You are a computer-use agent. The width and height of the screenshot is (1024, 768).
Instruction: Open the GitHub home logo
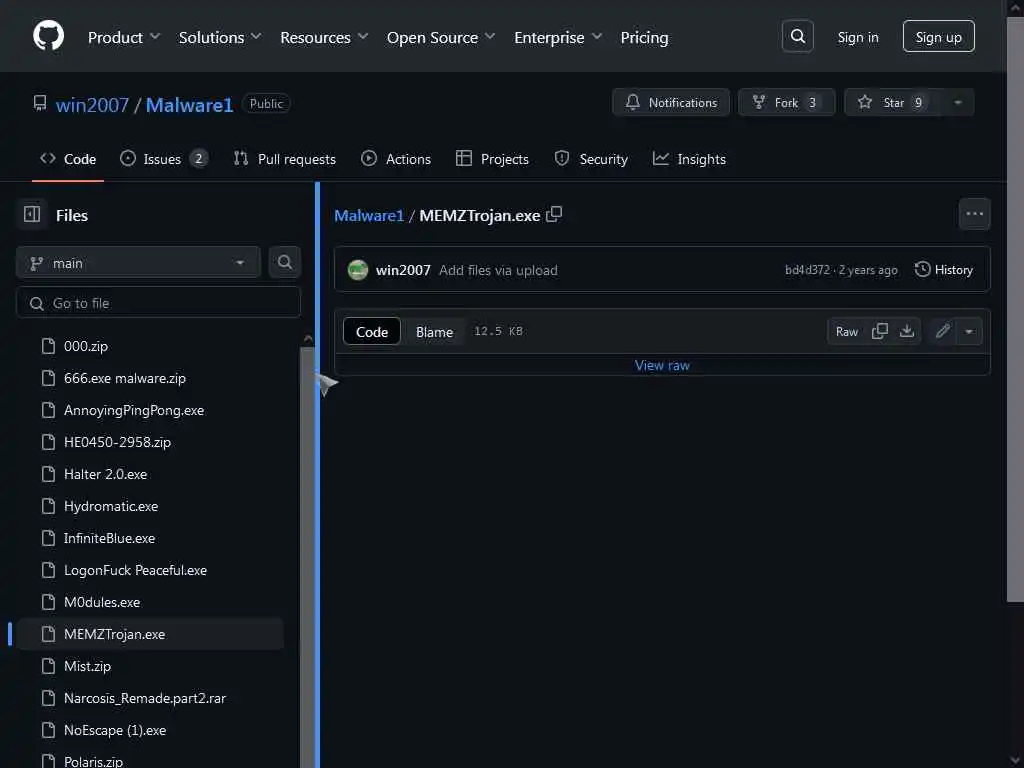(x=48, y=36)
